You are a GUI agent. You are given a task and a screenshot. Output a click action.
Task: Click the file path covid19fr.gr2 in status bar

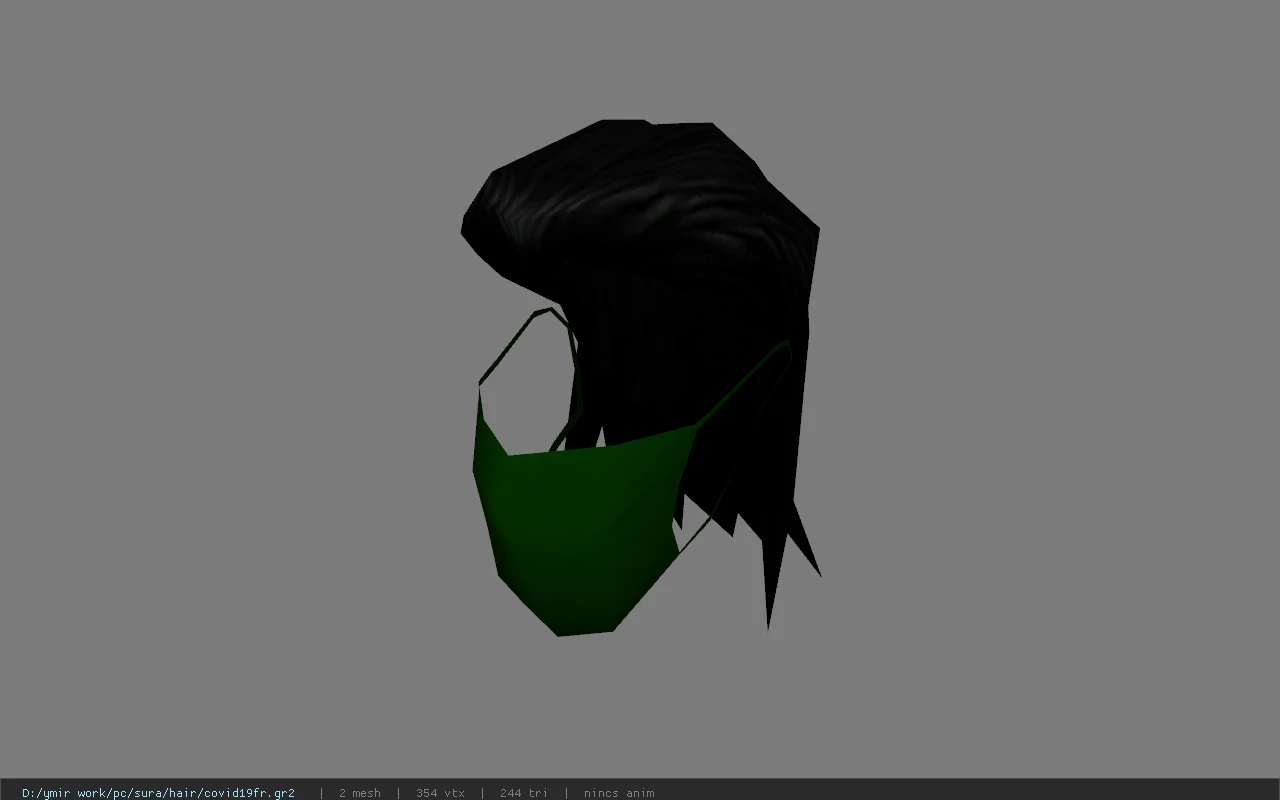[x=158, y=793]
